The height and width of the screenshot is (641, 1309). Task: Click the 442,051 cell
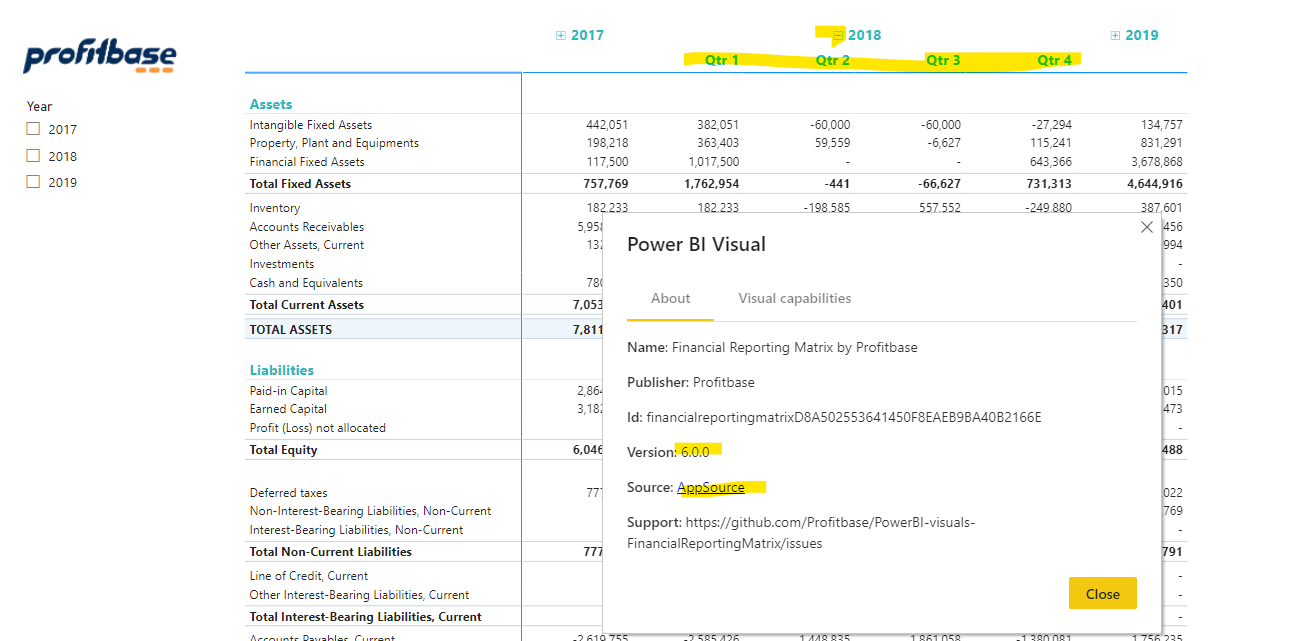(x=607, y=125)
